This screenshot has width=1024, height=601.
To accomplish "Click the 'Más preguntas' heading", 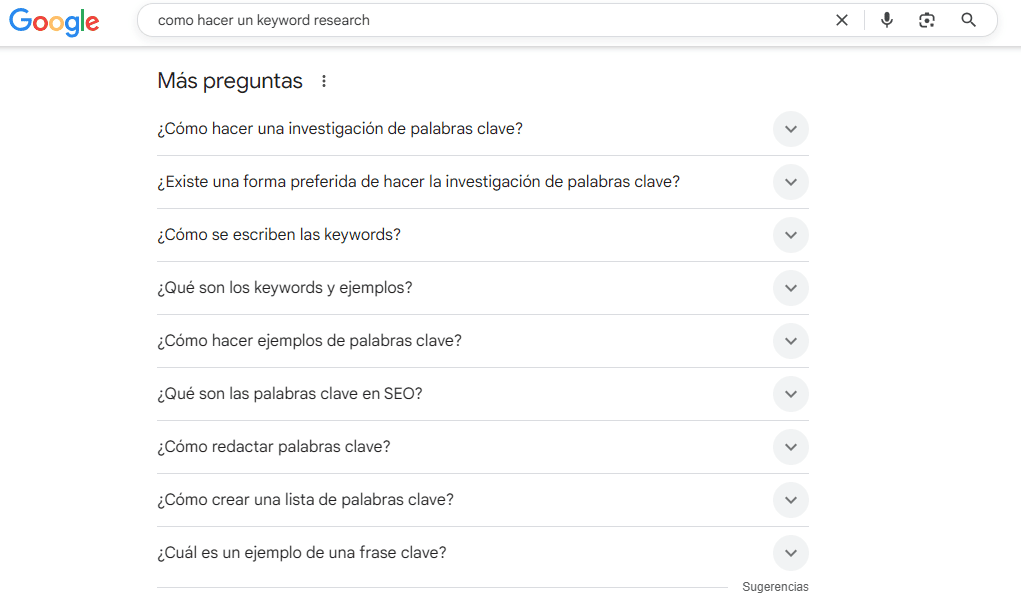I will click(230, 81).
